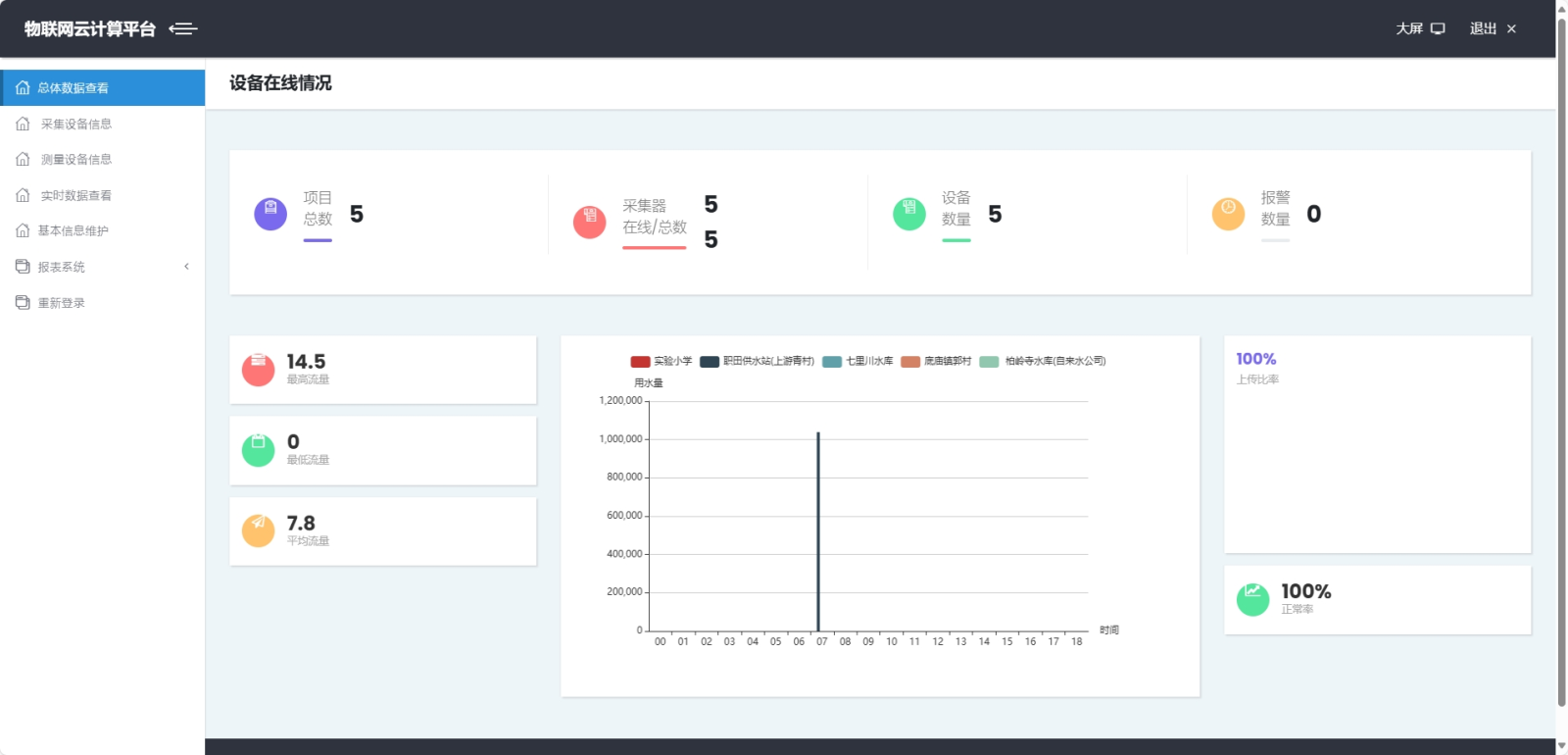
Task: Click the orange 报警数量 clock icon
Action: [1228, 214]
